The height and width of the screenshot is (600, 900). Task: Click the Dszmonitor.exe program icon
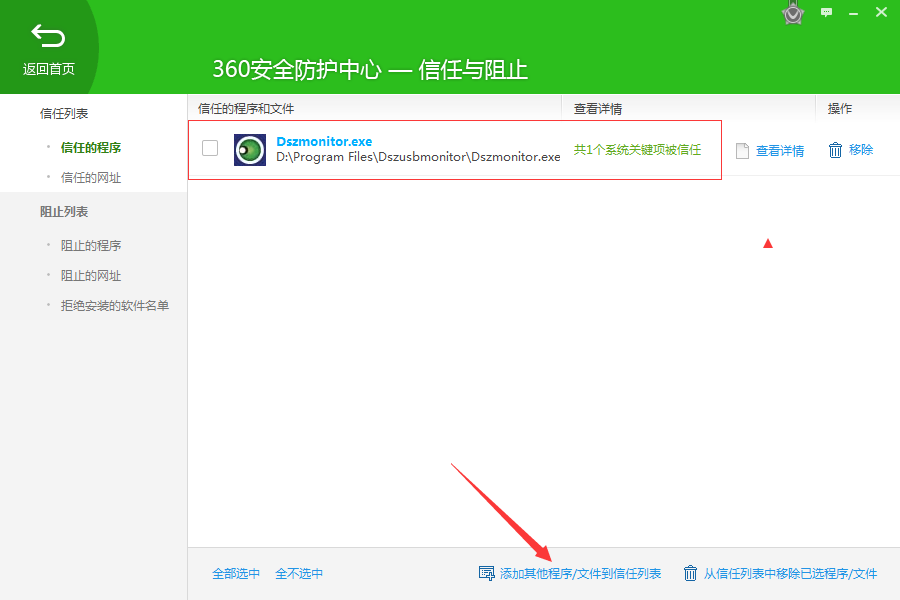click(250, 150)
